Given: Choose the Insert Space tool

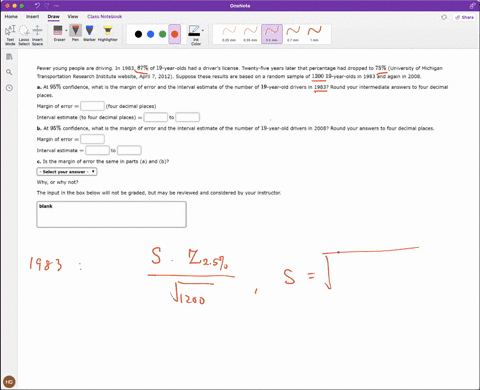Looking at the screenshot, I should tap(37, 34).
